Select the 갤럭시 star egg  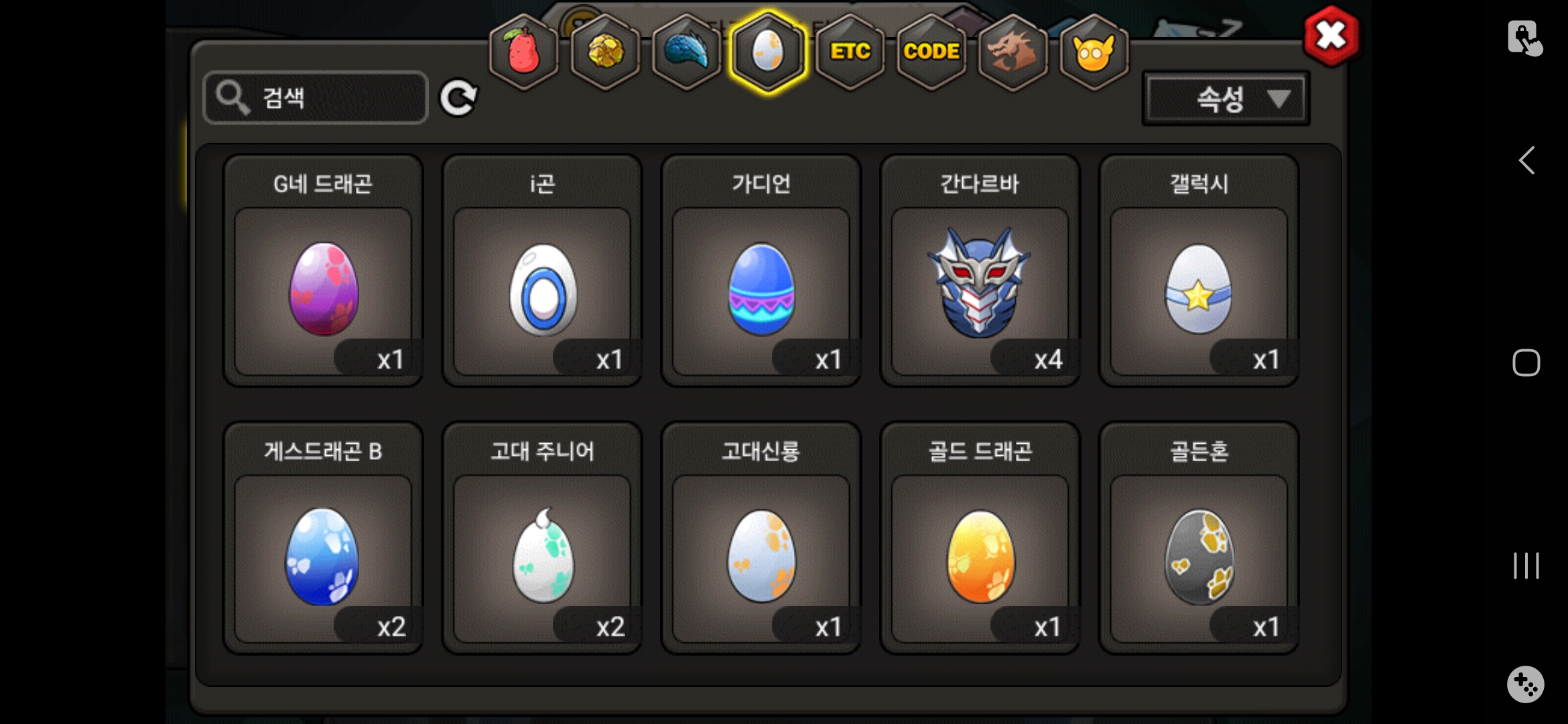[x=1199, y=271]
